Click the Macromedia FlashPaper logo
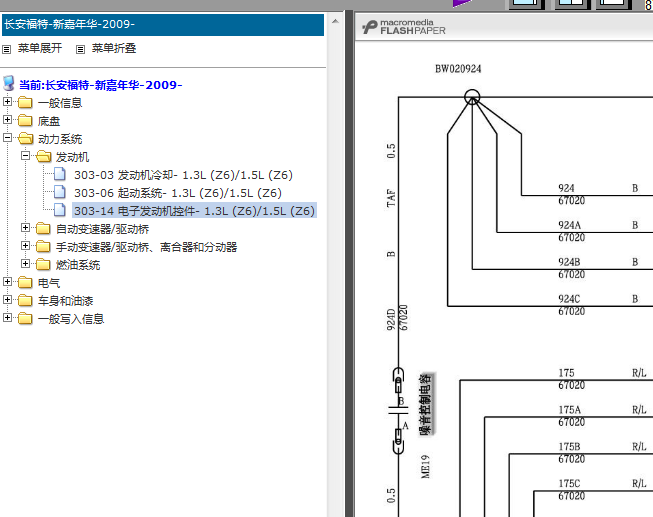This screenshot has height=517, width=653. coord(404,27)
